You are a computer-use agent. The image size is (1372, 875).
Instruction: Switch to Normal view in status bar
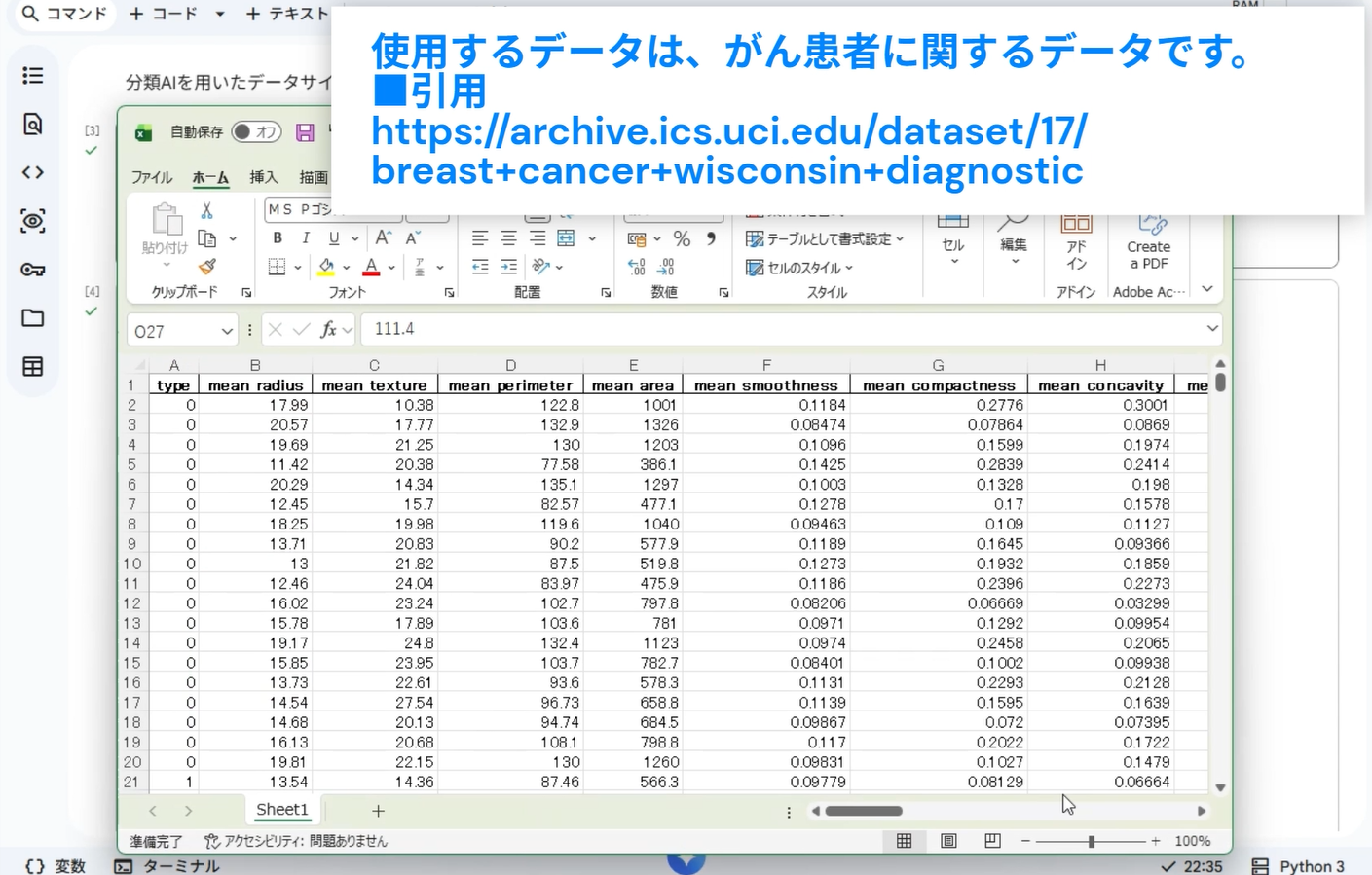click(x=905, y=841)
